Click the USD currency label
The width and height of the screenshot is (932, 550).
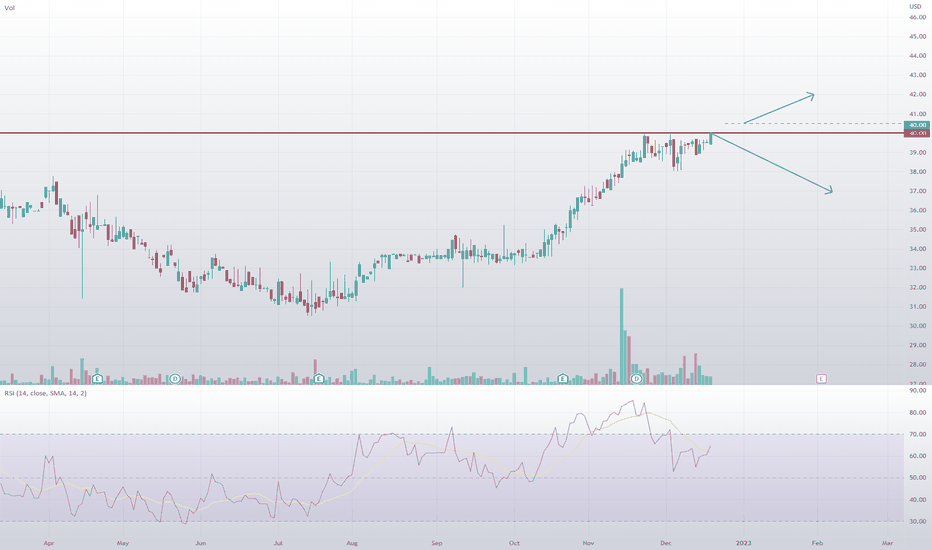pyautogui.click(x=915, y=7)
